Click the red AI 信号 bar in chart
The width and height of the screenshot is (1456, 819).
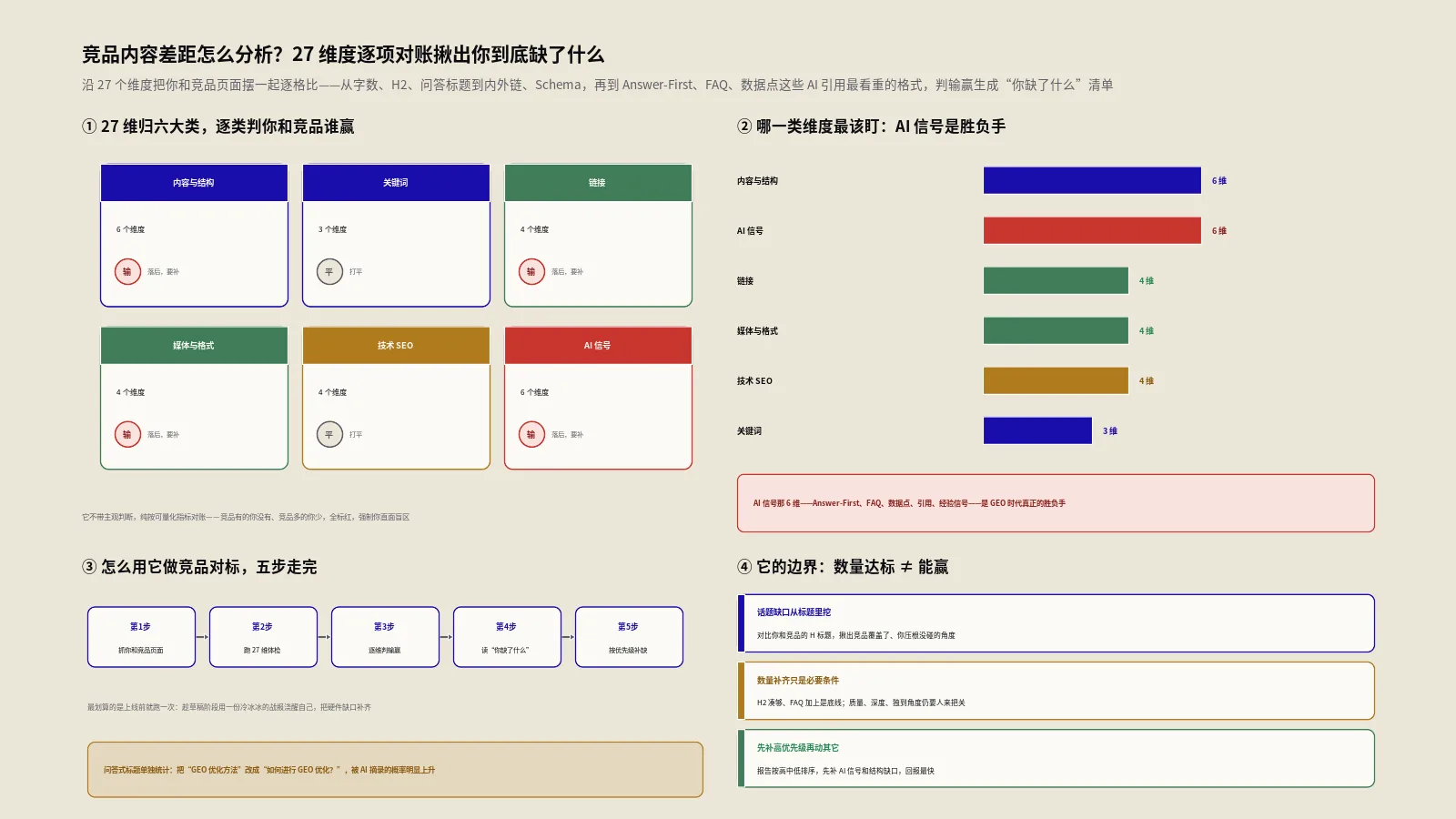(1092, 230)
